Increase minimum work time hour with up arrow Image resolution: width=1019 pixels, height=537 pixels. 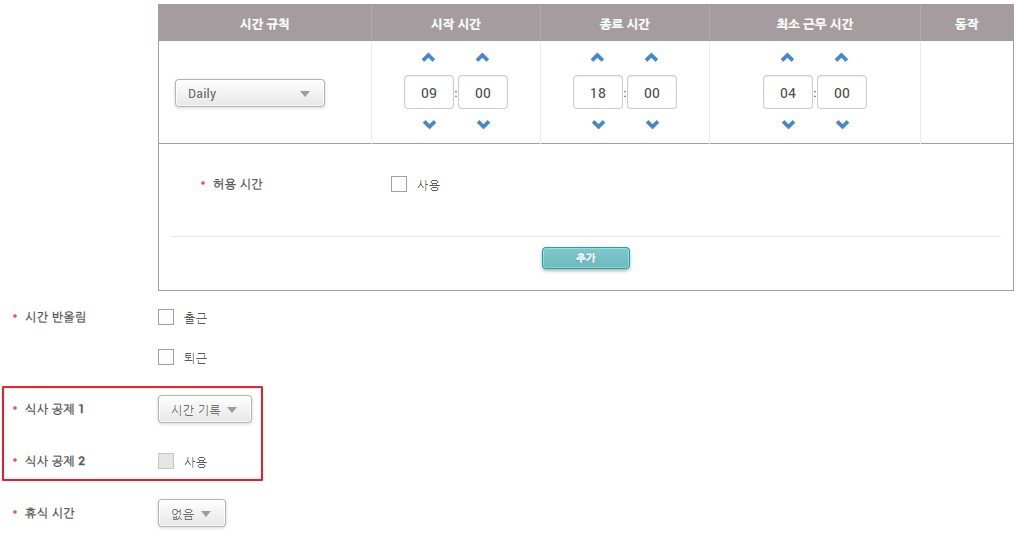click(x=788, y=58)
